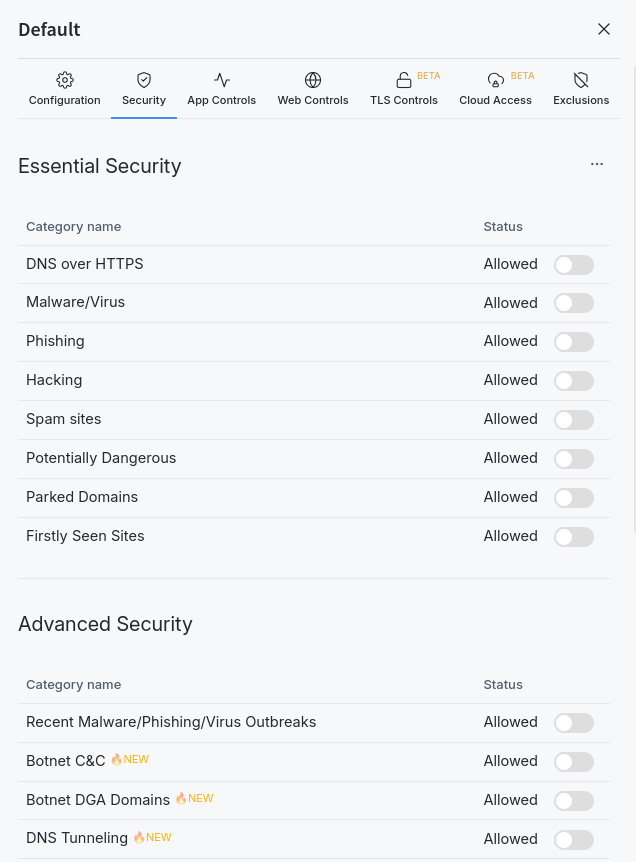The height and width of the screenshot is (862, 636).
Task: Toggle Parked Domains switch
Action: pyautogui.click(x=574, y=498)
